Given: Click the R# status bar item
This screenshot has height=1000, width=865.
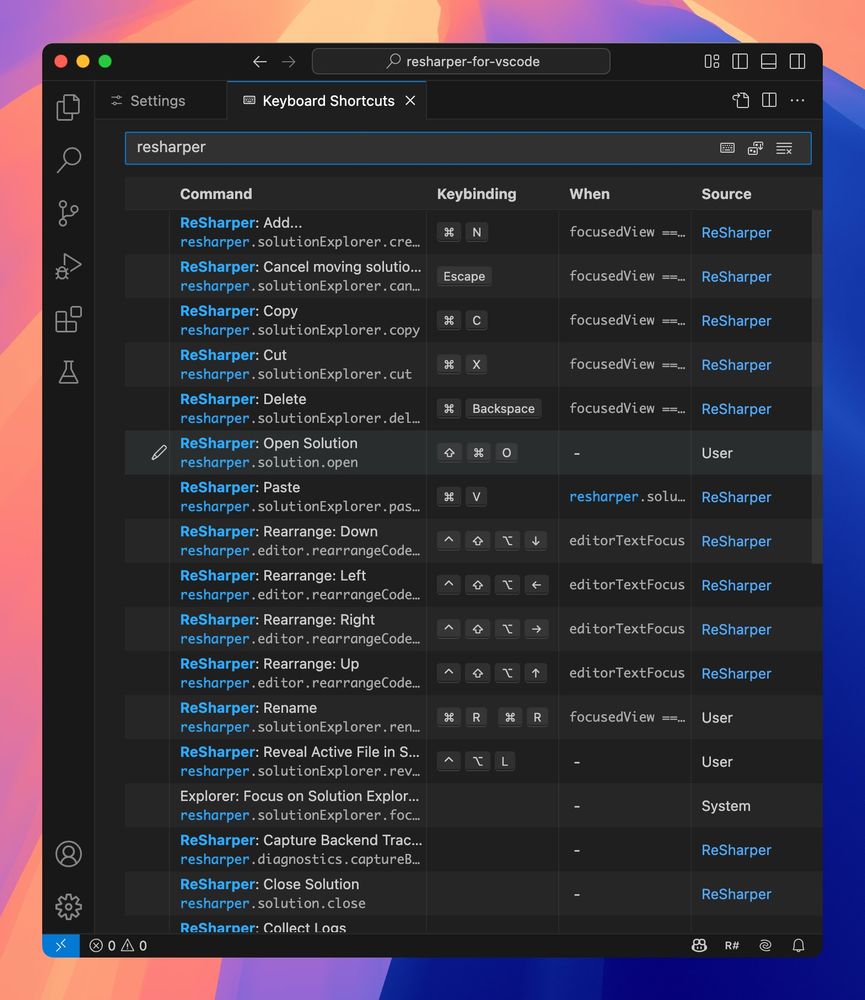Looking at the screenshot, I should pyautogui.click(x=732, y=945).
